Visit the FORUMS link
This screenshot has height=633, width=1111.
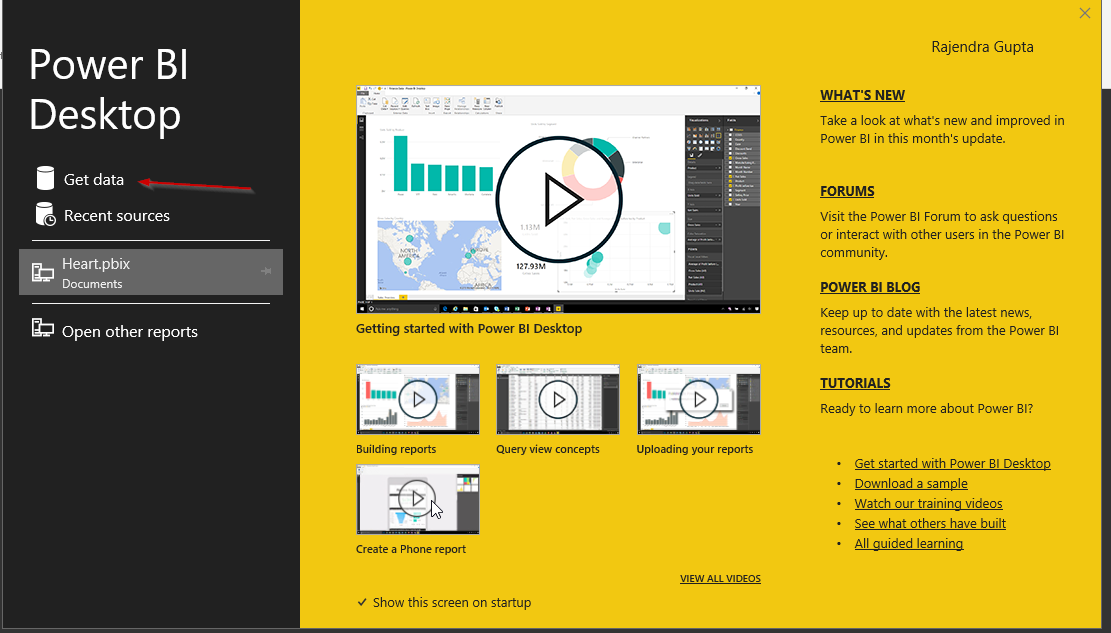point(847,191)
